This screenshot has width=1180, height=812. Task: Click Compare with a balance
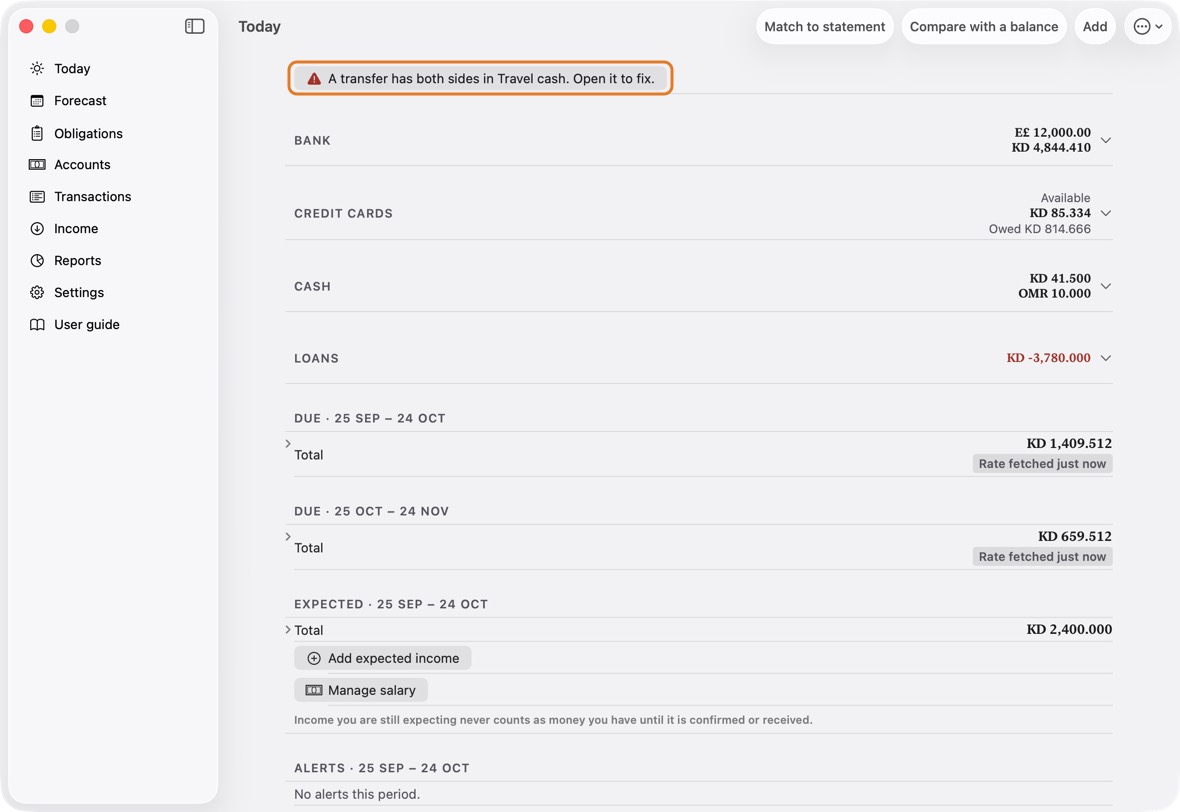pos(984,26)
